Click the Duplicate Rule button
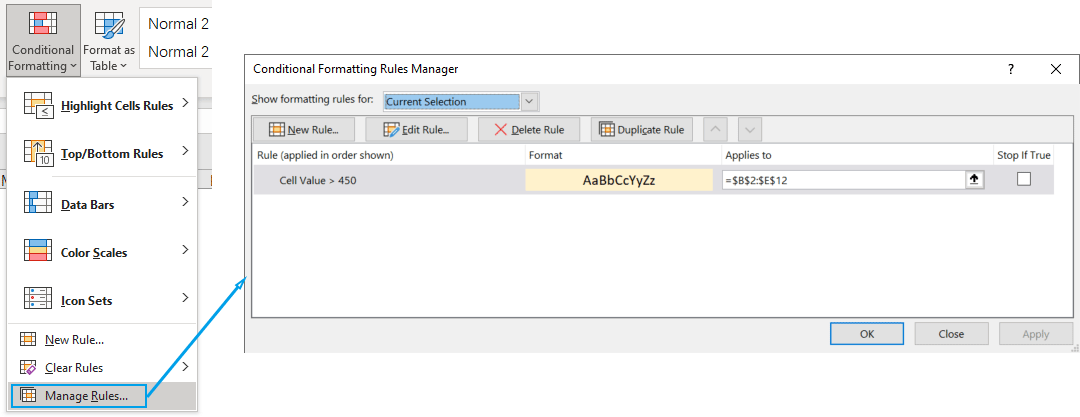 pos(641,130)
